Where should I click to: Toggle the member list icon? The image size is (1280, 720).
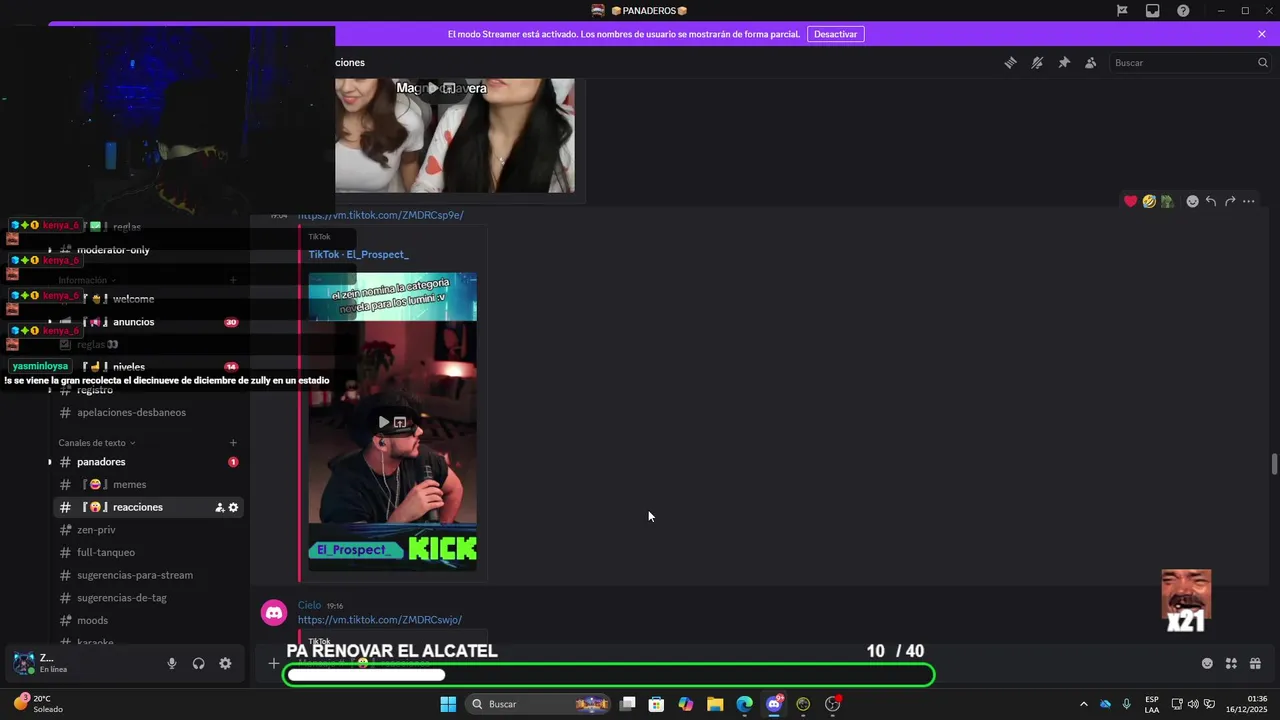point(1091,62)
